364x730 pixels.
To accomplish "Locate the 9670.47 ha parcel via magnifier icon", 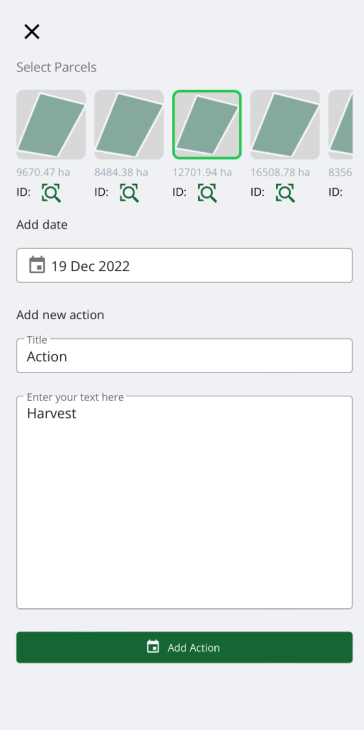I will pos(51,192).
